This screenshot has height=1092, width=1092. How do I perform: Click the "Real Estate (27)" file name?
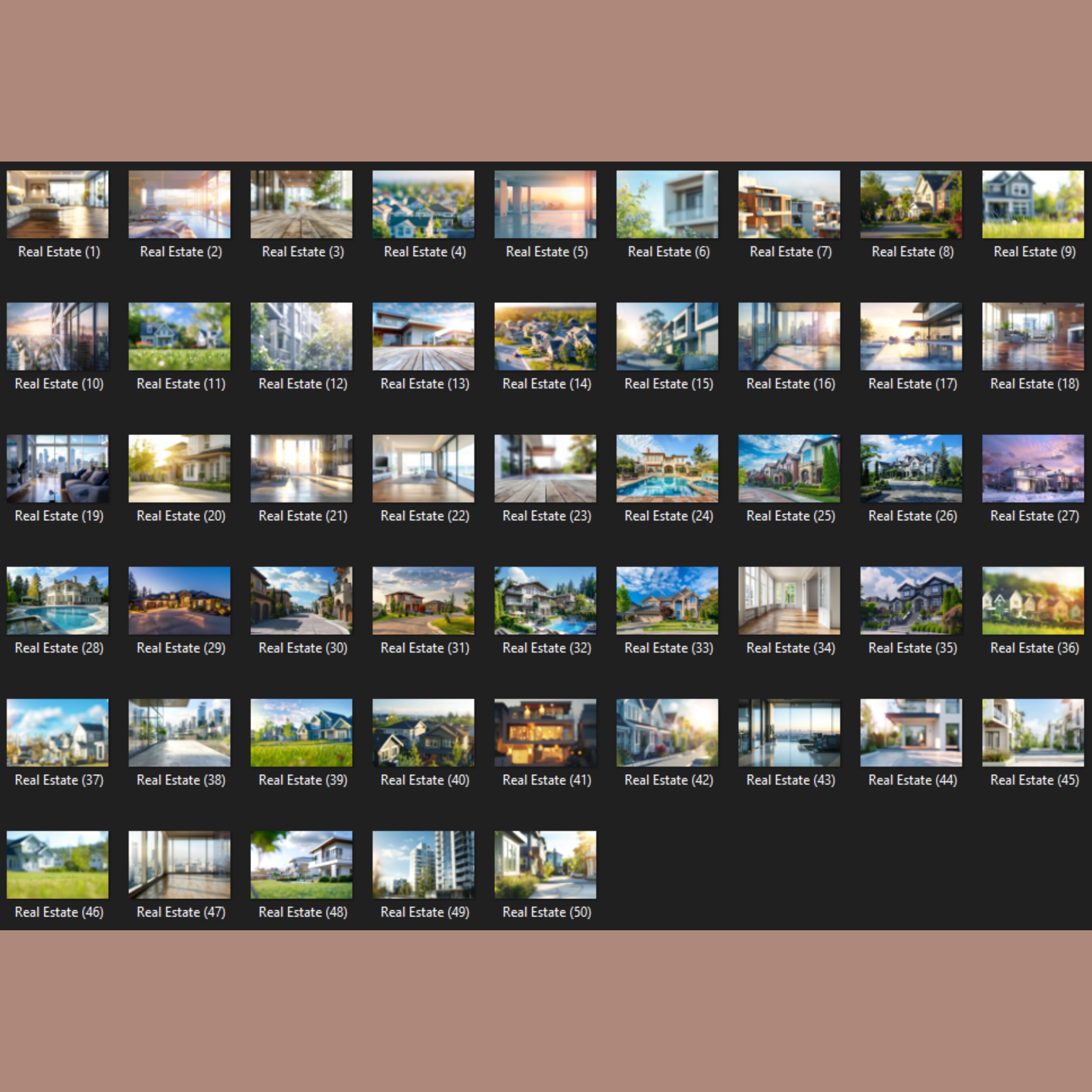pos(1035,516)
